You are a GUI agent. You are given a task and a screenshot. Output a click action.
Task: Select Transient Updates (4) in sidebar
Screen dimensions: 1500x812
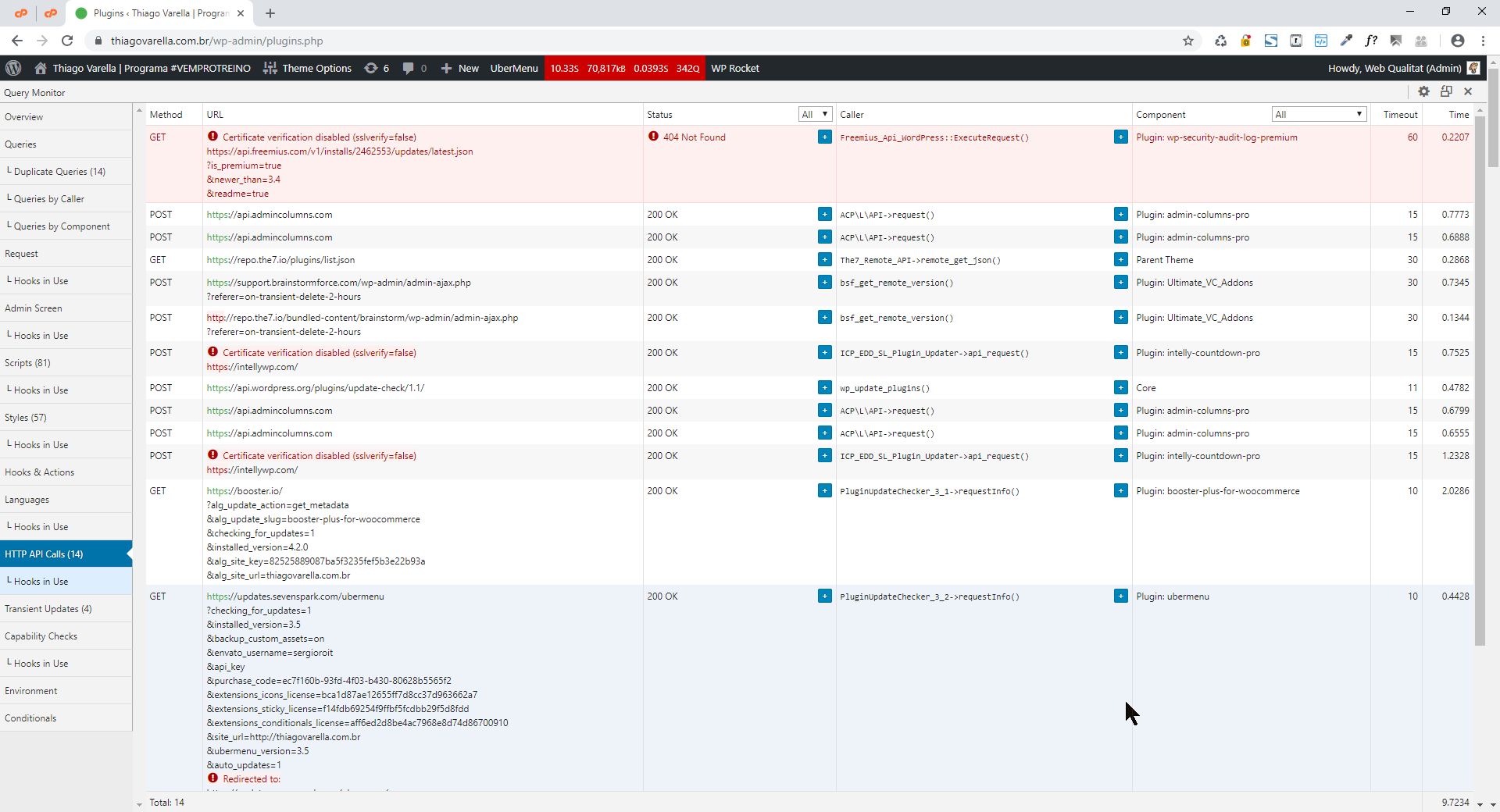[x=48, y=609]
